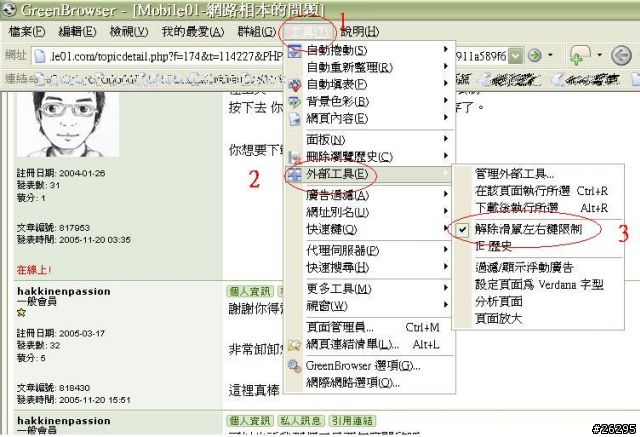Screen dimensions: 640x437
Task: Click the 自動捲動(S) menu icon
Action: click(x=294, y=51)
